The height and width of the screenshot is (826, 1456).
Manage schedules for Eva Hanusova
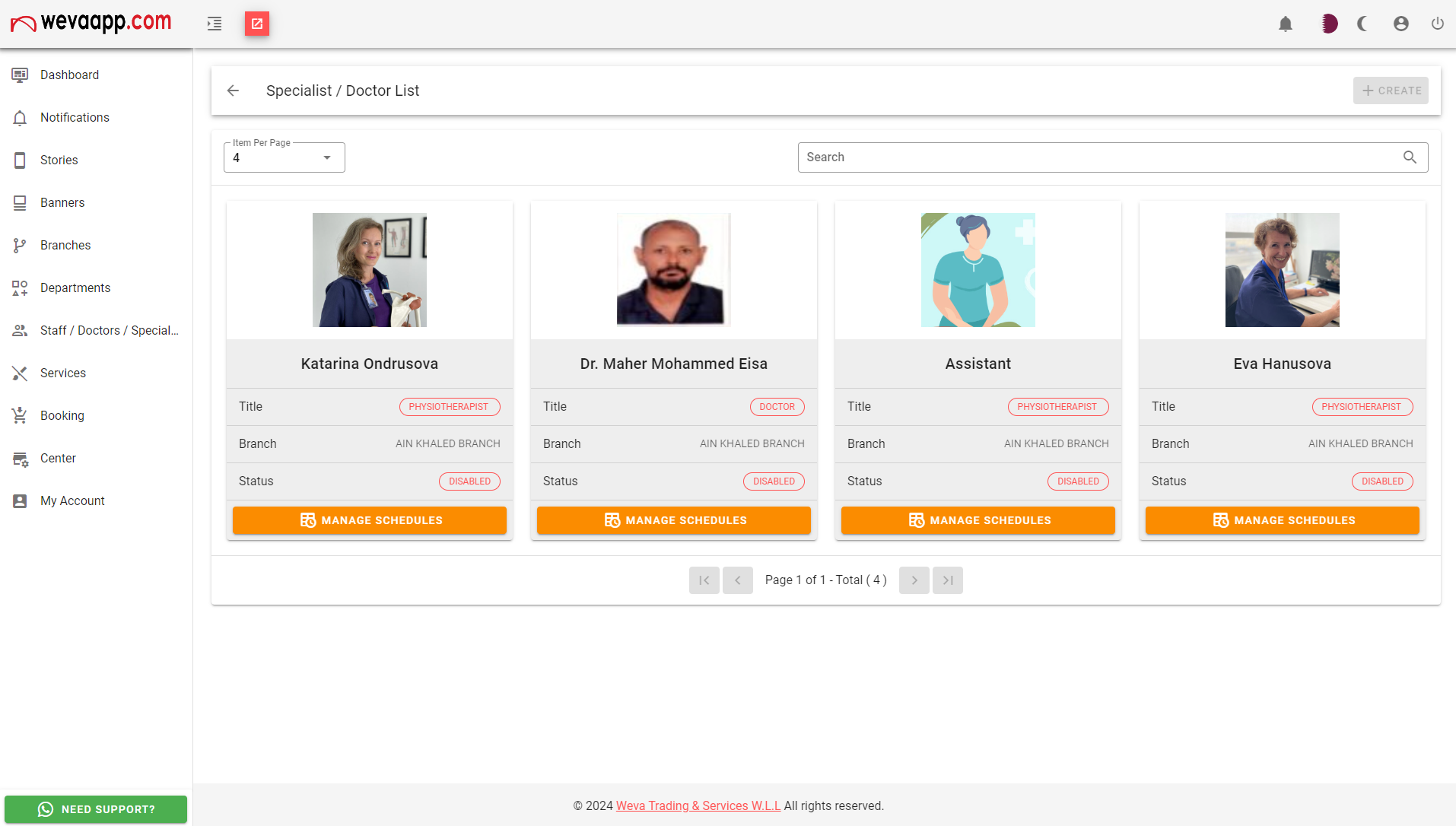1283,520
